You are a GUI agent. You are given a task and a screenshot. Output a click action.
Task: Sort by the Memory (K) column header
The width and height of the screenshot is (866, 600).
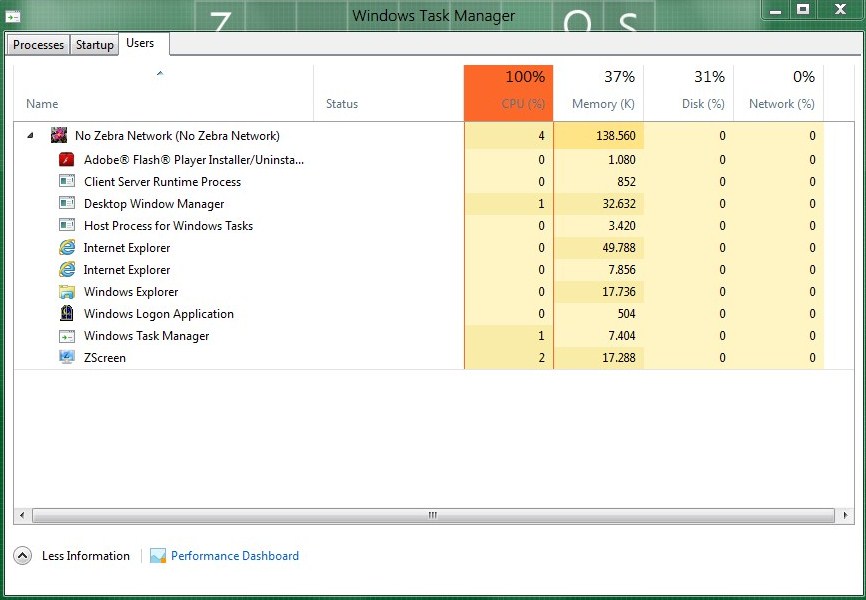click(599, 93)
